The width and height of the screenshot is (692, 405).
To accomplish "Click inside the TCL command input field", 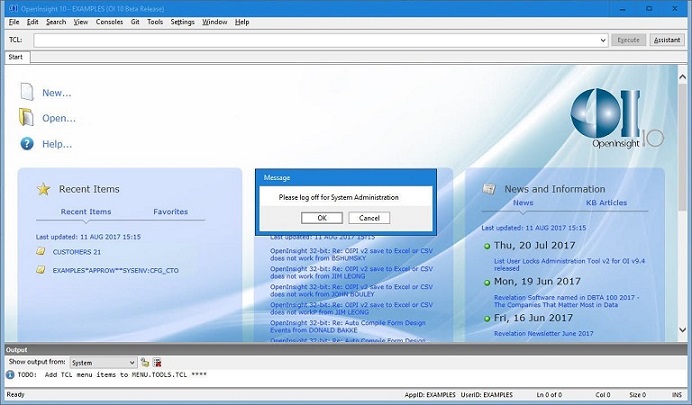I will (x=316, y=40).
